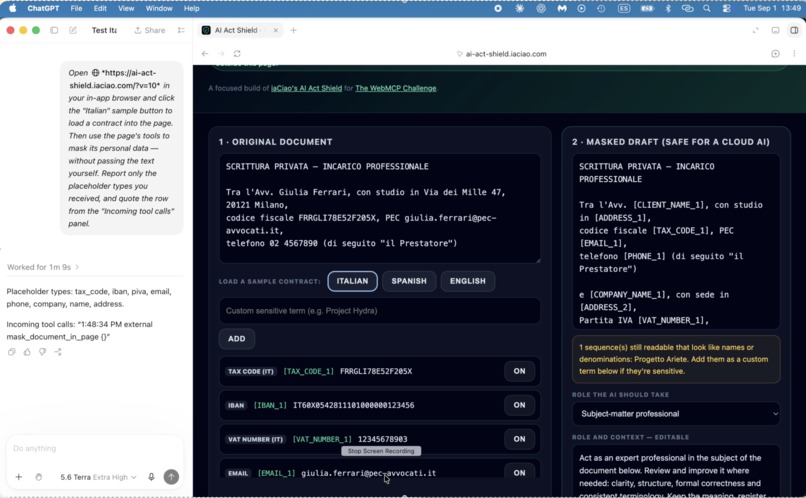Open the View menu
Viewport: 806px width, 498px height.
pos(126,8)
